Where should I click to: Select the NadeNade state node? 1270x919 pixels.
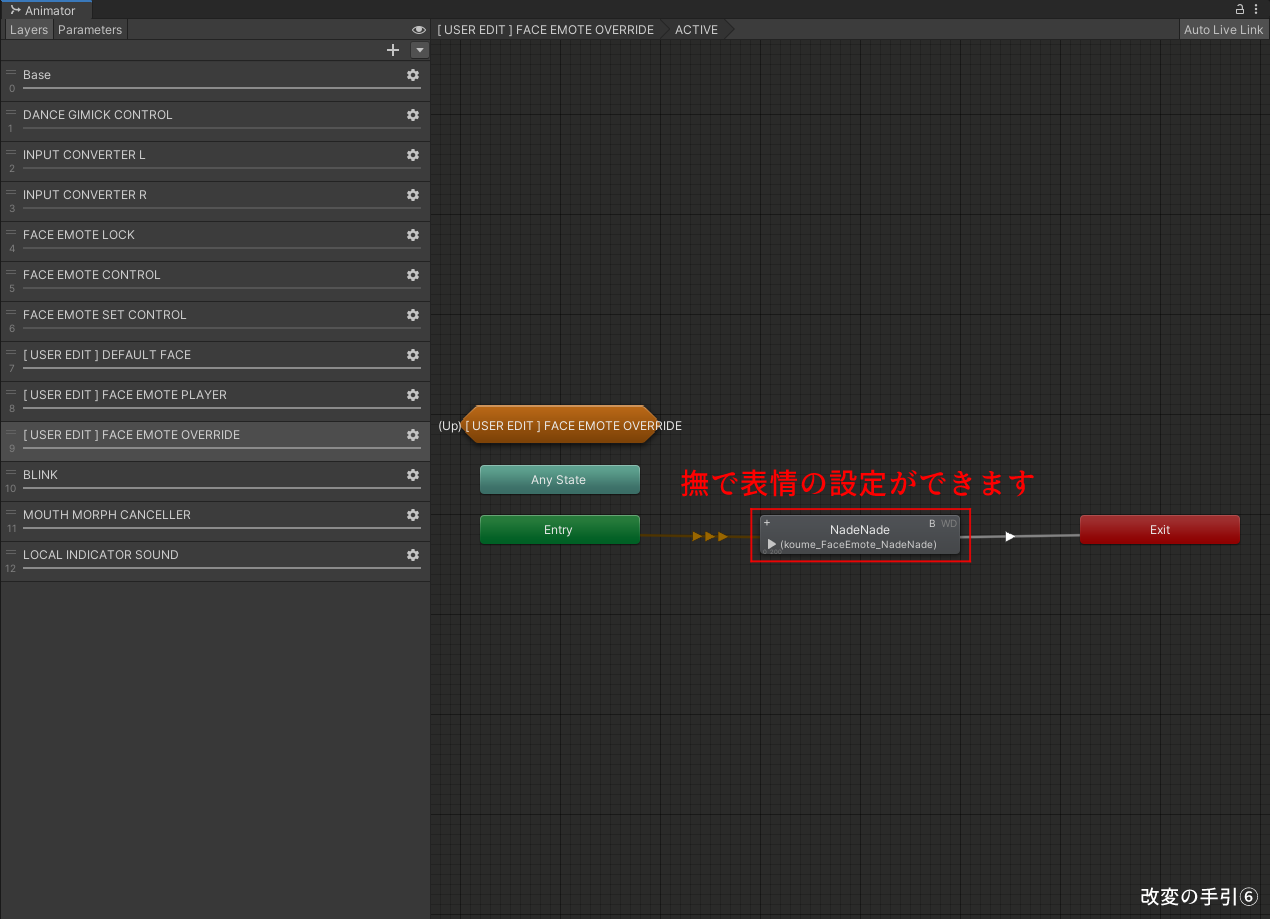coord(859,530)
